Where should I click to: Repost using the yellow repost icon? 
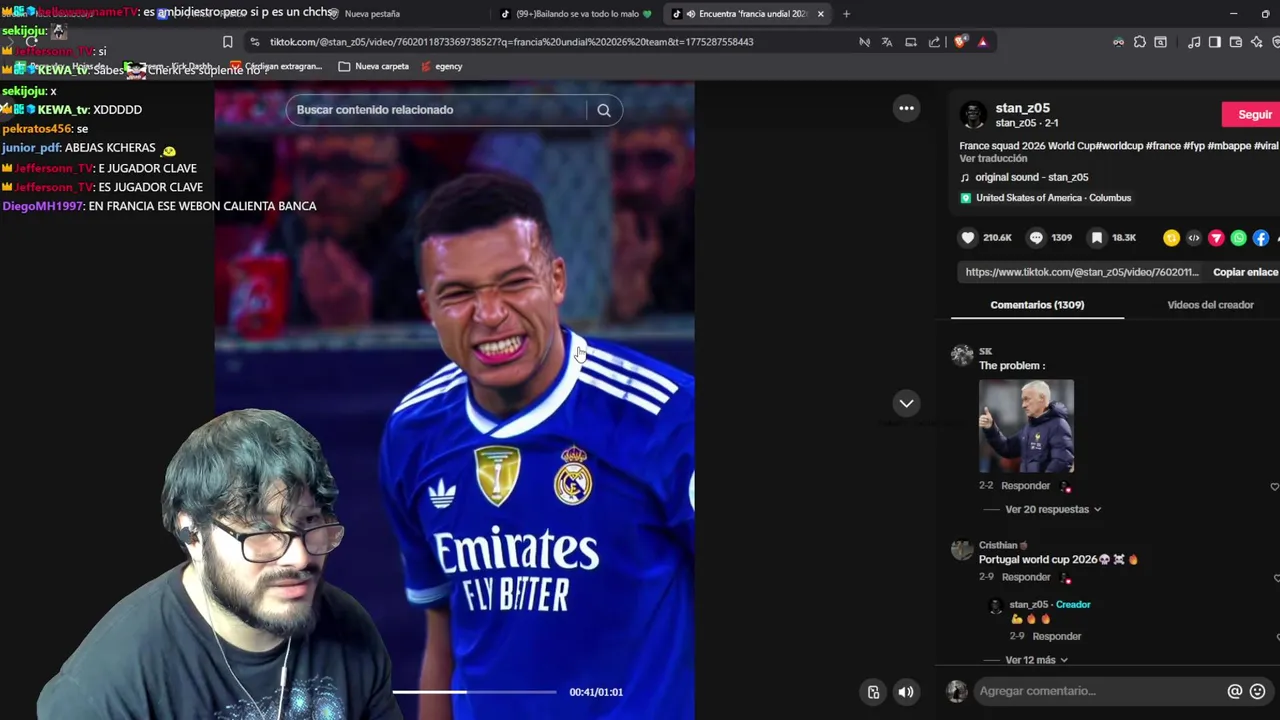(1171, 238)
